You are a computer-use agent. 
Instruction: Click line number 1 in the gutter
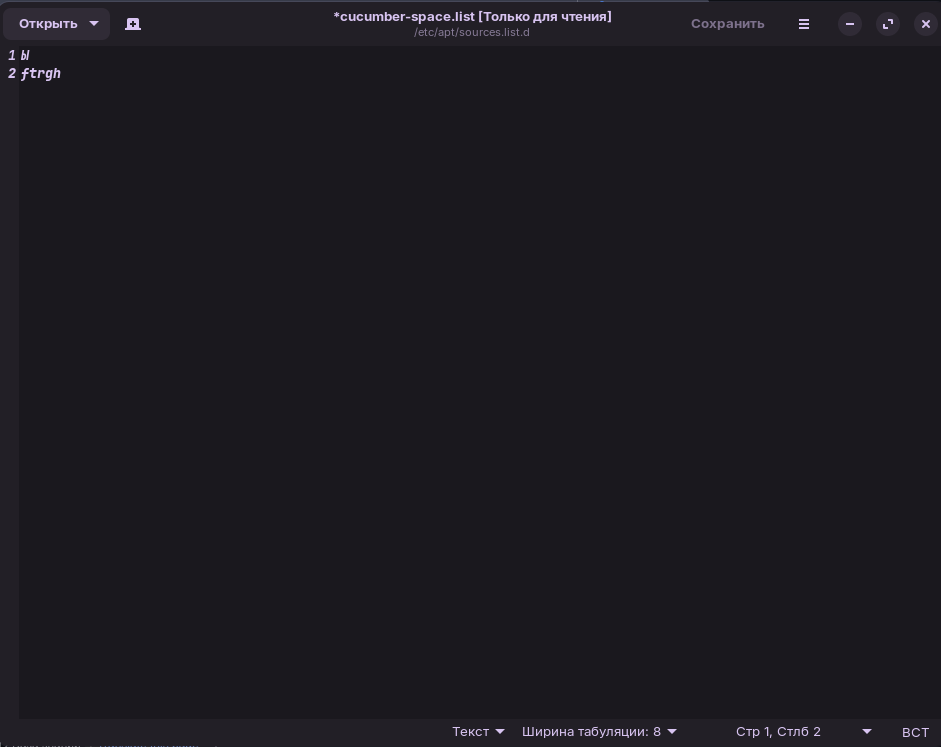coord(11,56)
